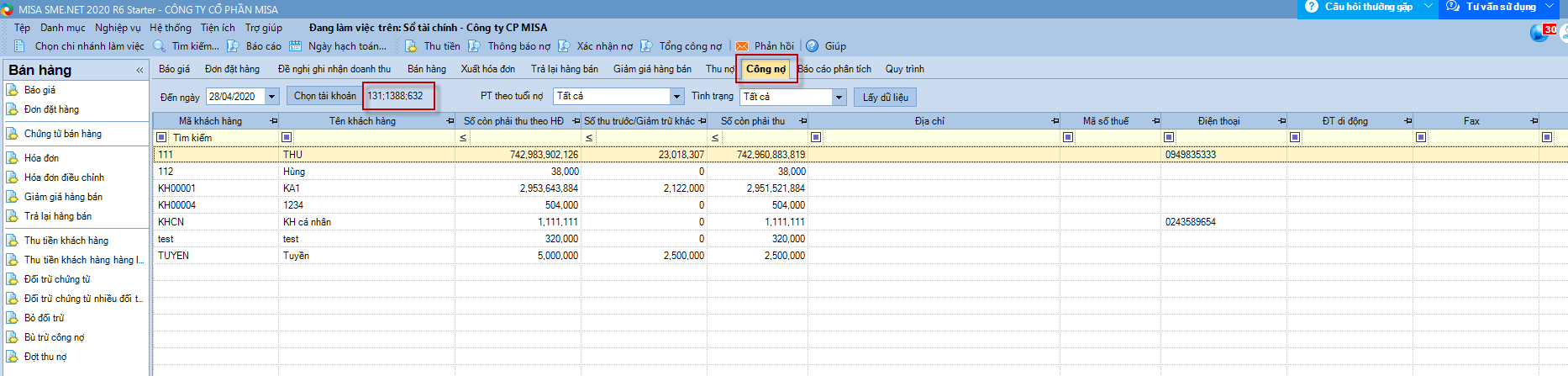1568x376 pixels.
Task: Expand the Câu hỏi thường gặp dropdown arrow
Action: click(1428, 7)
